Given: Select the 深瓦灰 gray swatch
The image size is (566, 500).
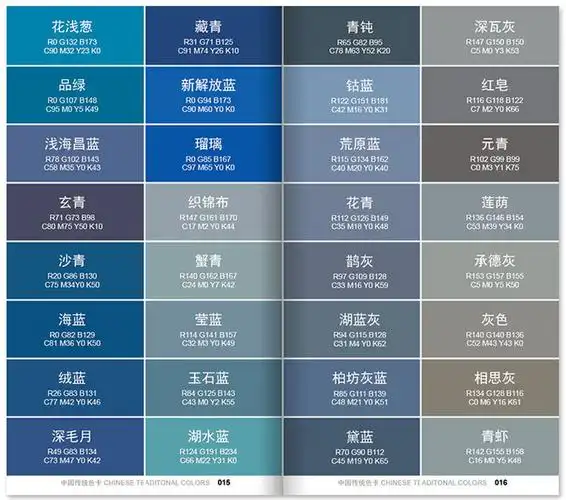Looking at the screenshot, I should [x=490, y=35].
